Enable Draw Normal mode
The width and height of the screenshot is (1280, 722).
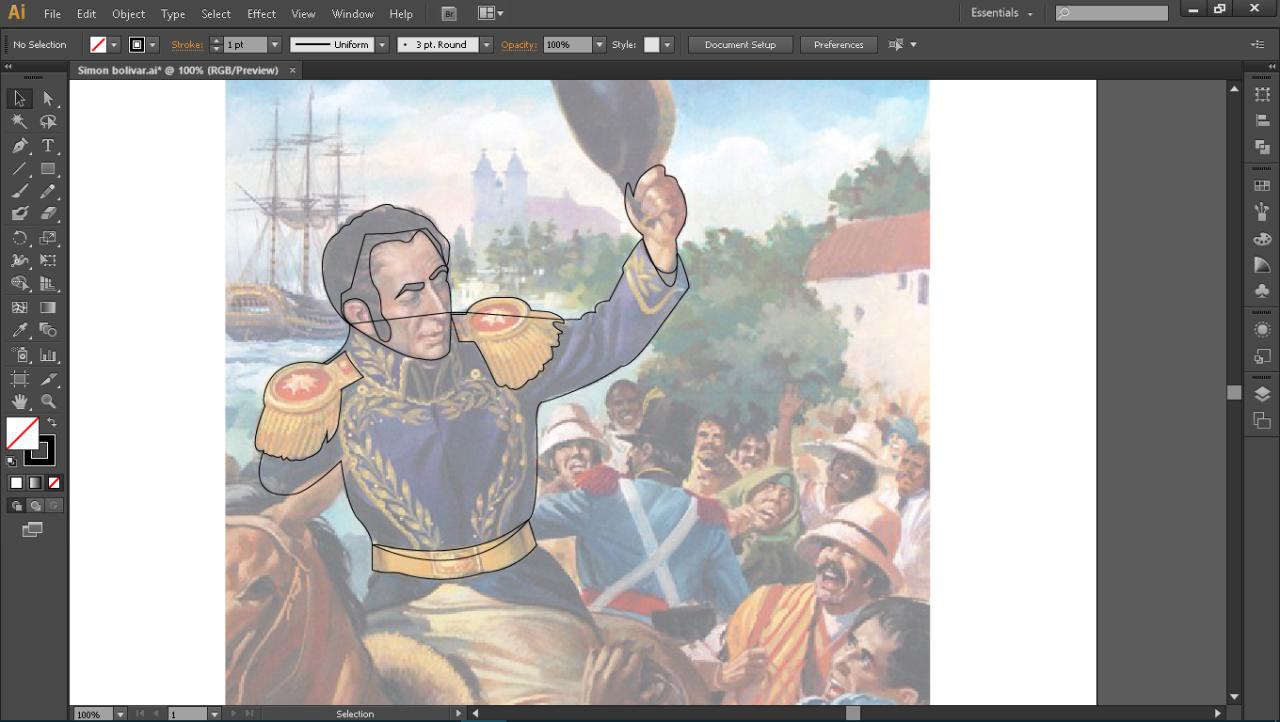[16, 505]
